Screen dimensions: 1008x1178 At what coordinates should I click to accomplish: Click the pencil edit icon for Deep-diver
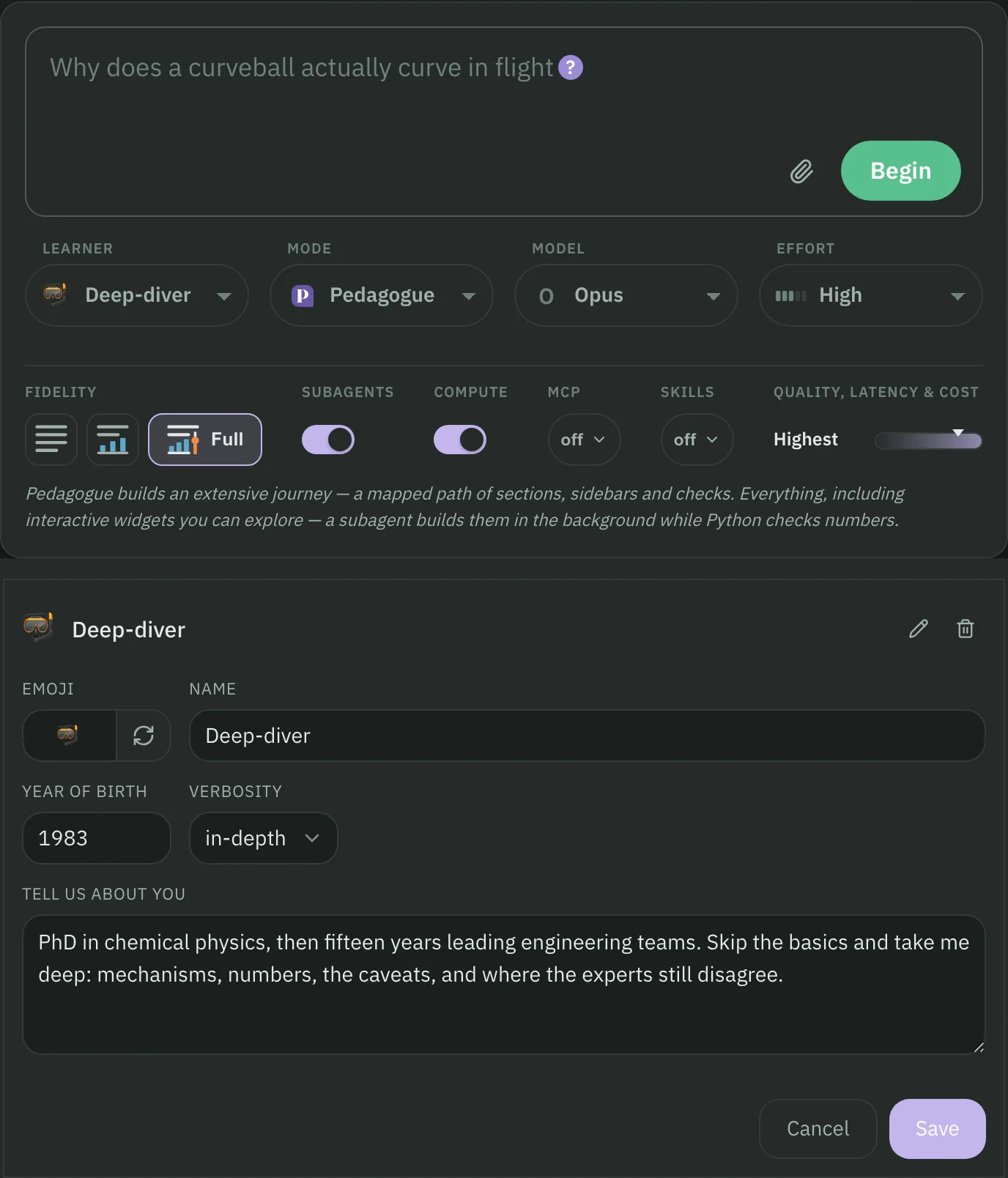point(919,629)
